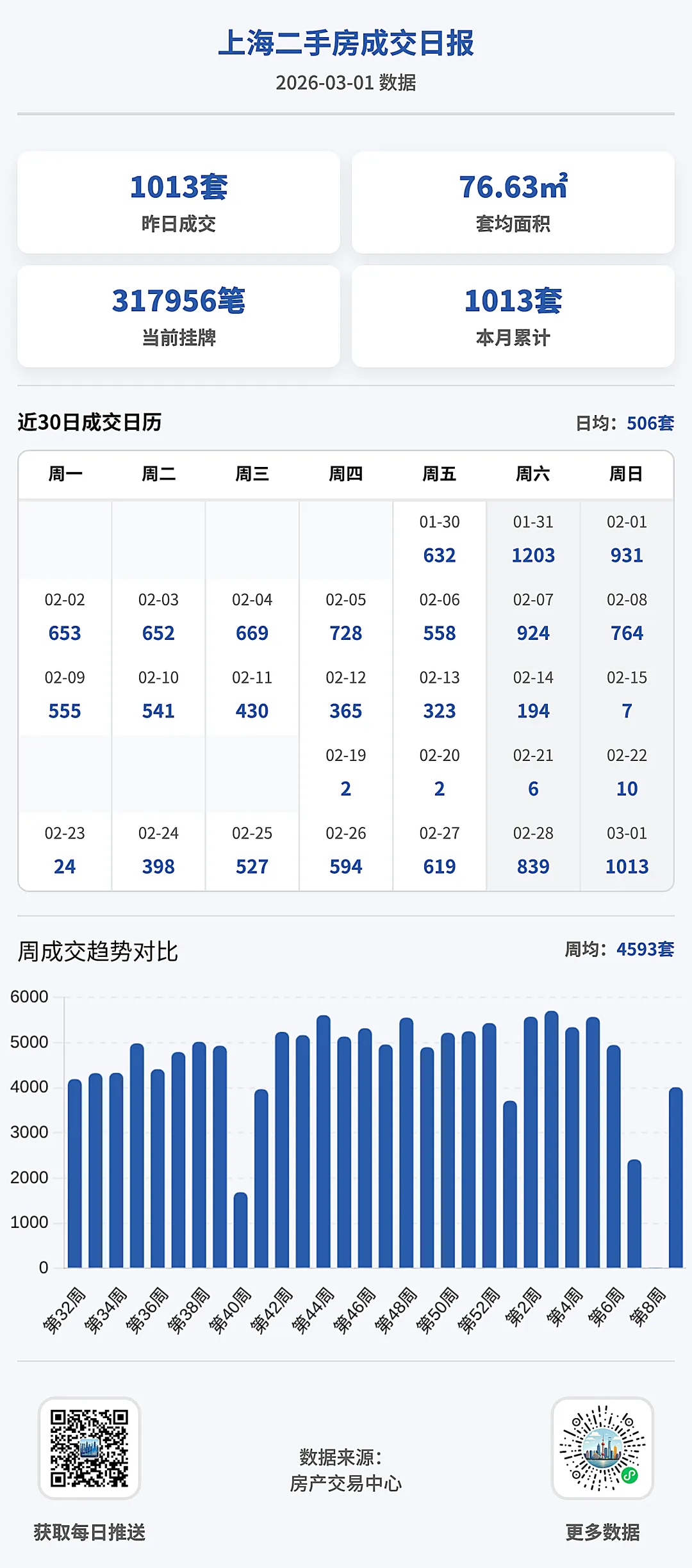Select the 02-23 cell showing 24
The width and height of the screenshot is (692, 1568).
point(65,851)
